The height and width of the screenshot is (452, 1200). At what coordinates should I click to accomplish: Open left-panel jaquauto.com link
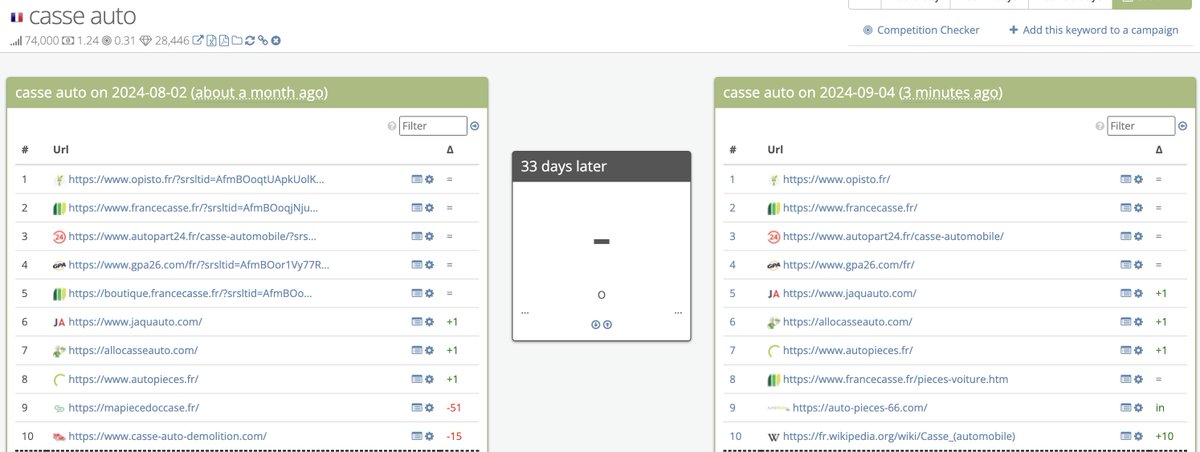[135, 322]
